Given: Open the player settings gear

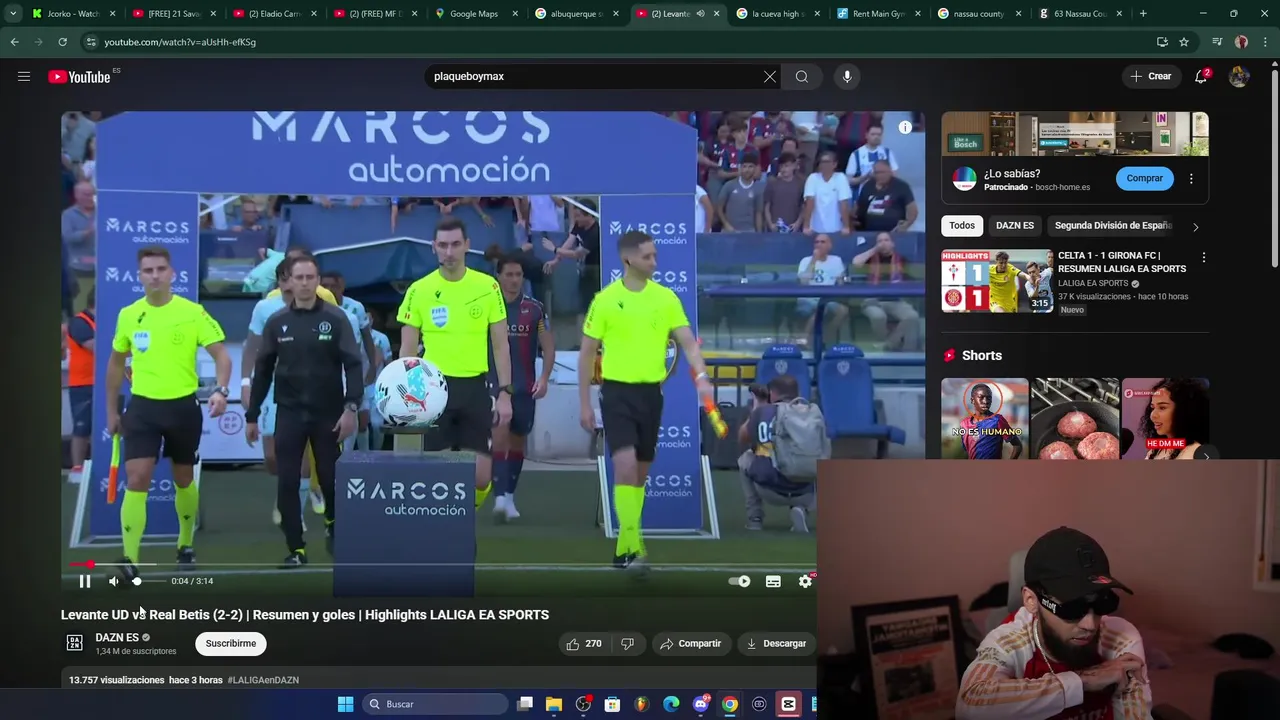Looking at the screenshot, I should point(806,581).
